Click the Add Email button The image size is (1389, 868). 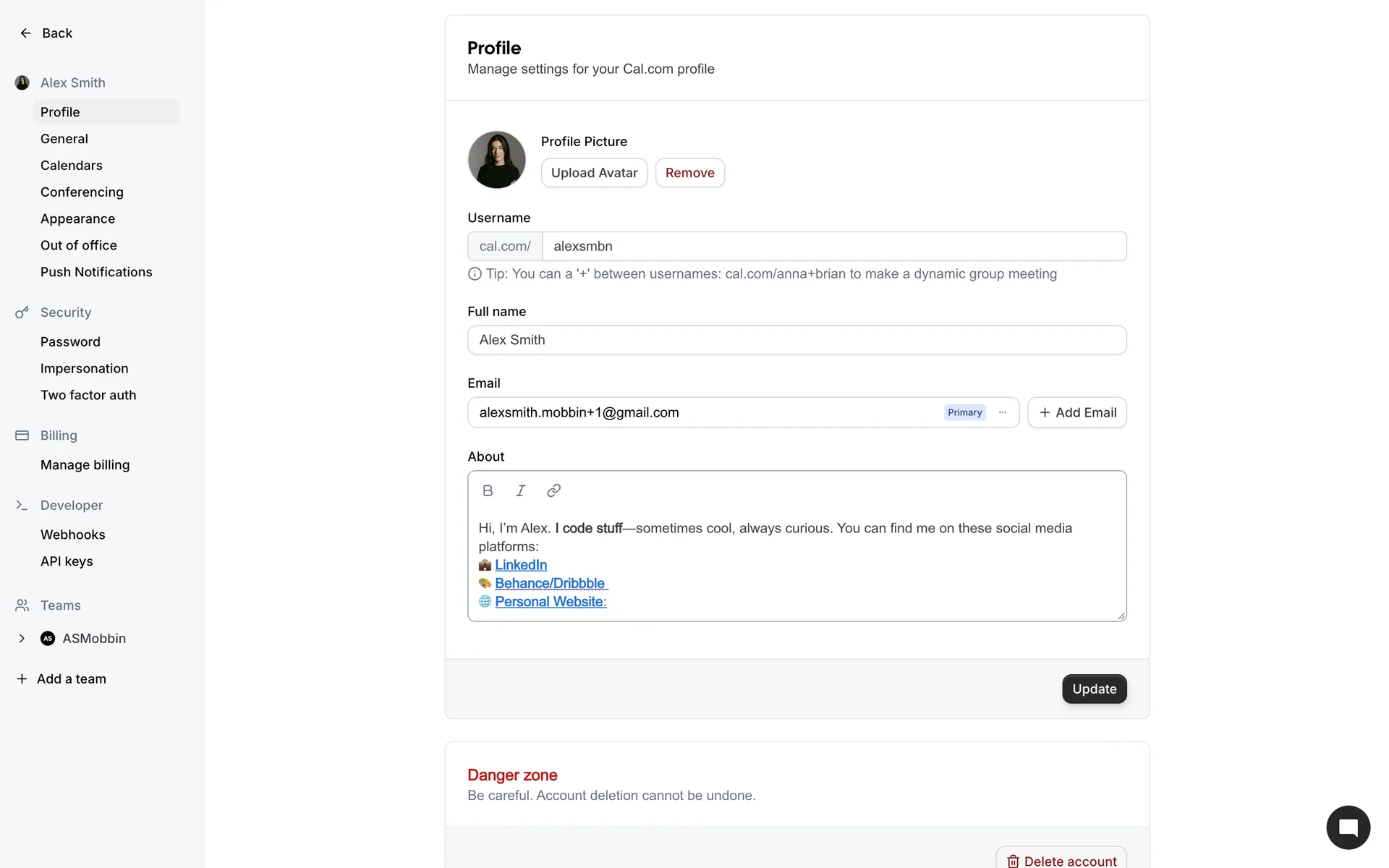tap(1076, 412)
